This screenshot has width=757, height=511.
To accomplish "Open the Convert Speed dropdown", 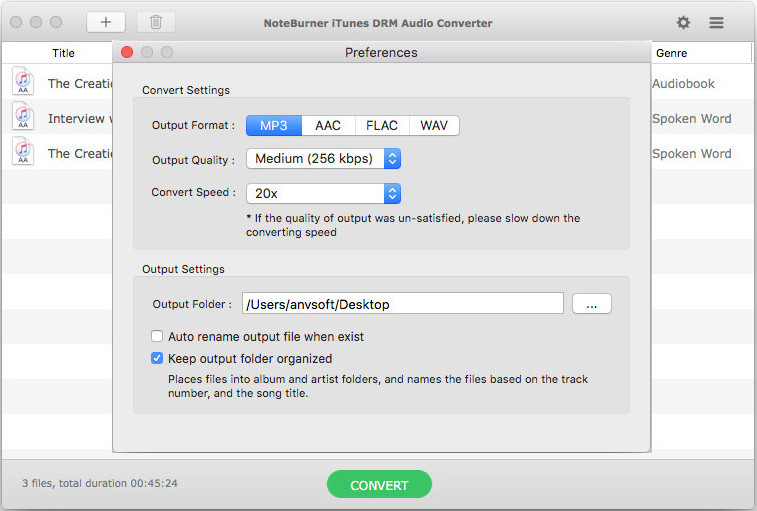I will click(x=323, y=193).
